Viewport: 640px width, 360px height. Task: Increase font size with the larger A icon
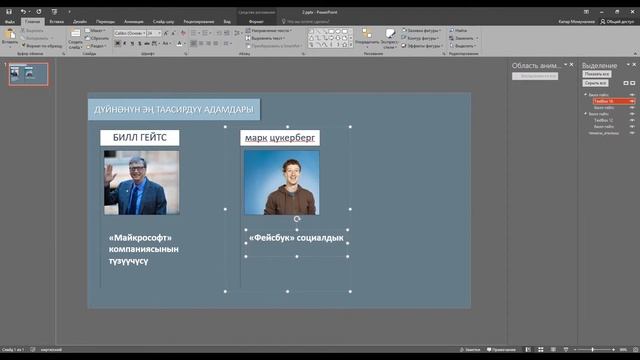tap(166, 33)
